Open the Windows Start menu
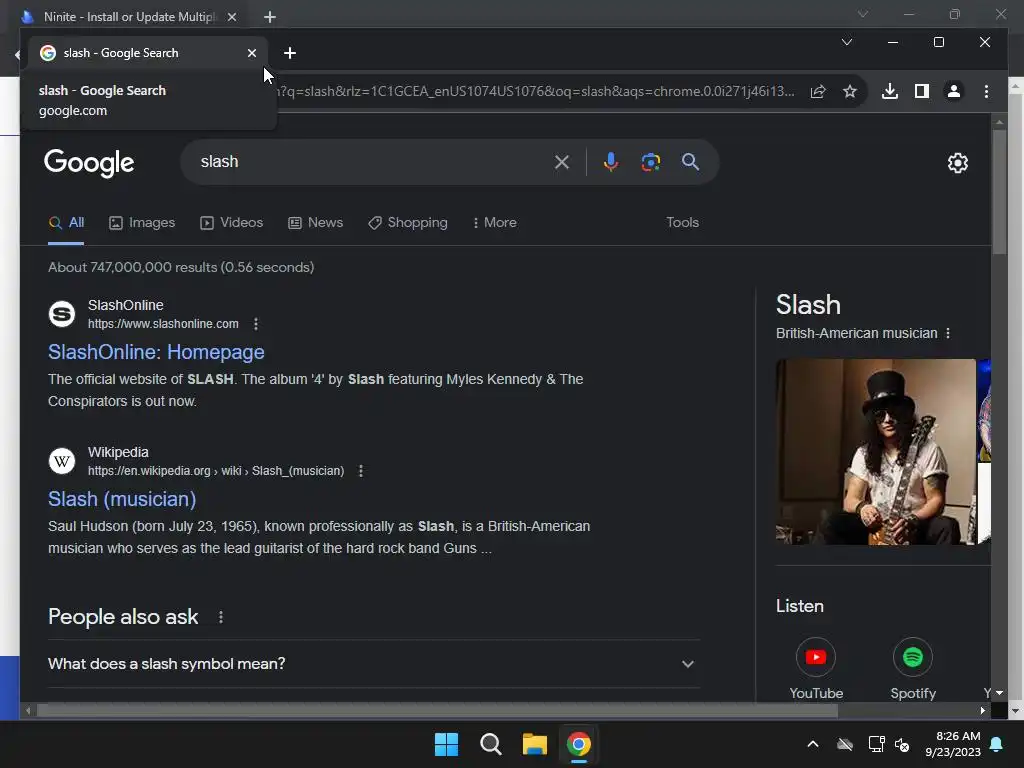The height and width of the screenshot is (768, 1024). pos(447,744)
